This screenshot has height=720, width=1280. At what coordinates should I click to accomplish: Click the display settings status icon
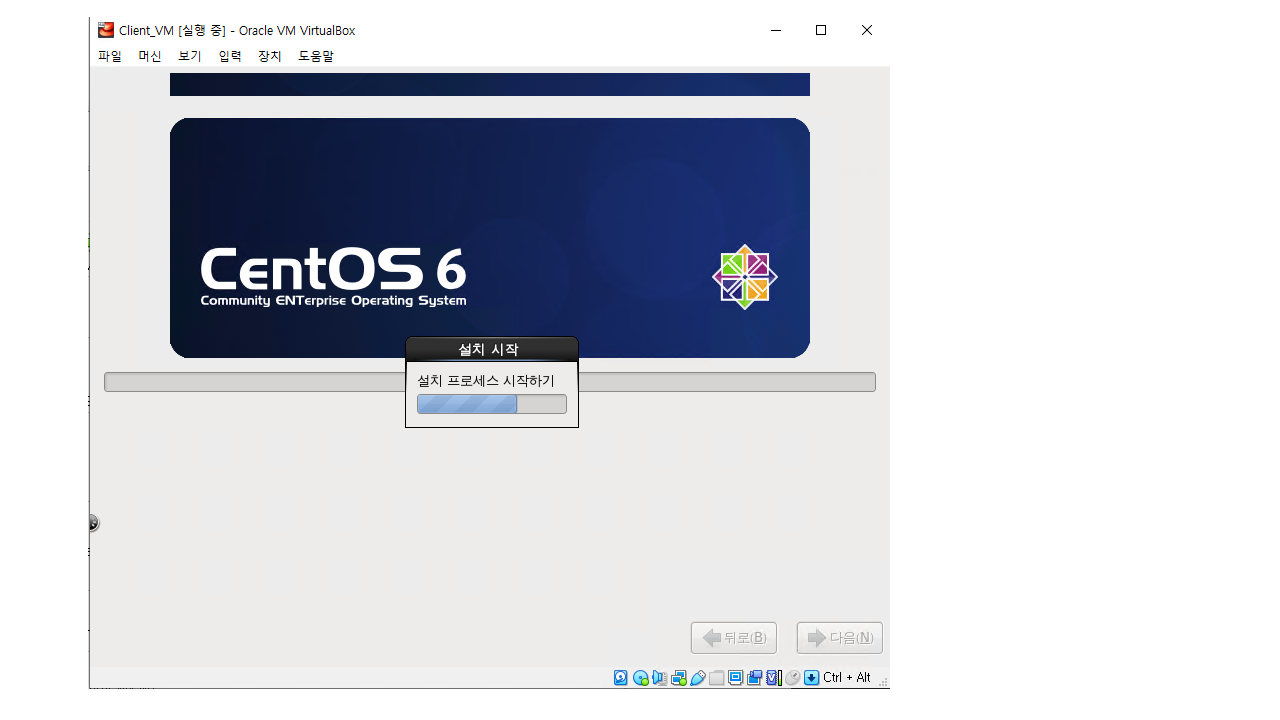coord(736,678)
